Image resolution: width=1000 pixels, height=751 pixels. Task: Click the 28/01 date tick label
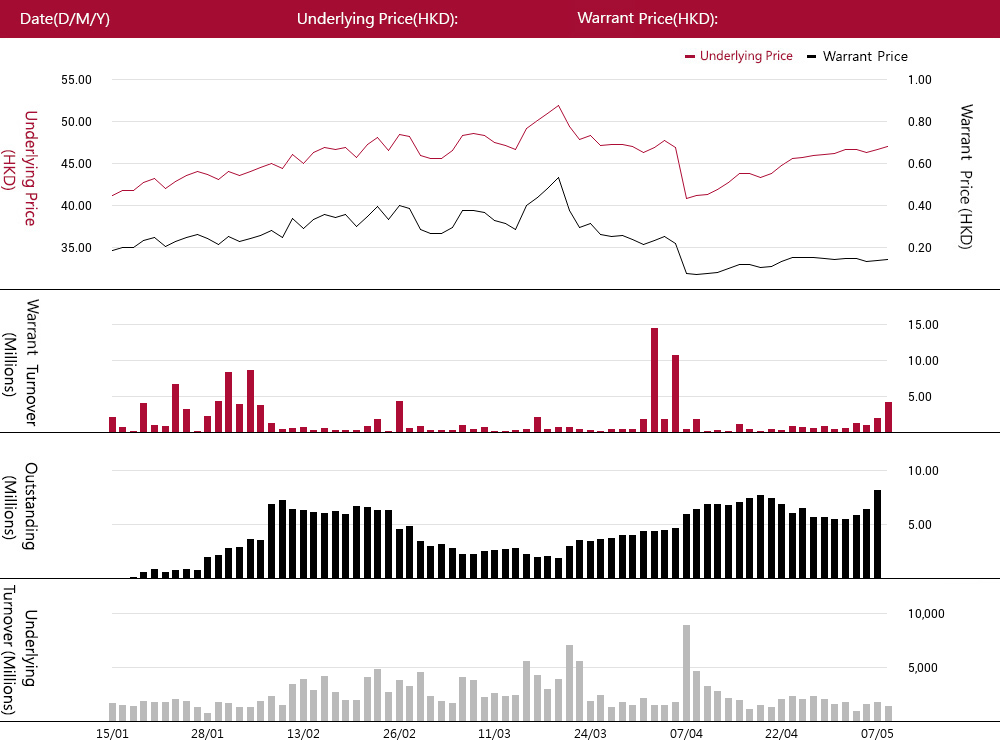point(207,734)
